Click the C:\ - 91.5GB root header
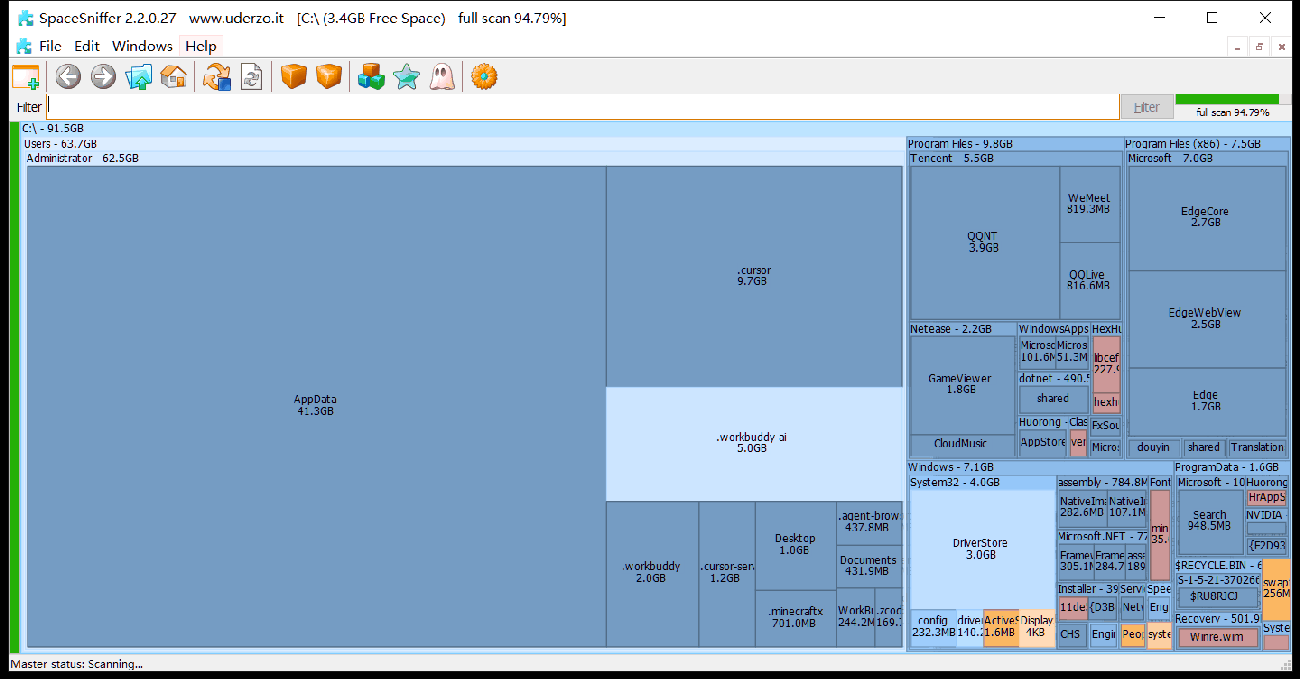Screen dimensions: 1300x679 pos(656,128)
